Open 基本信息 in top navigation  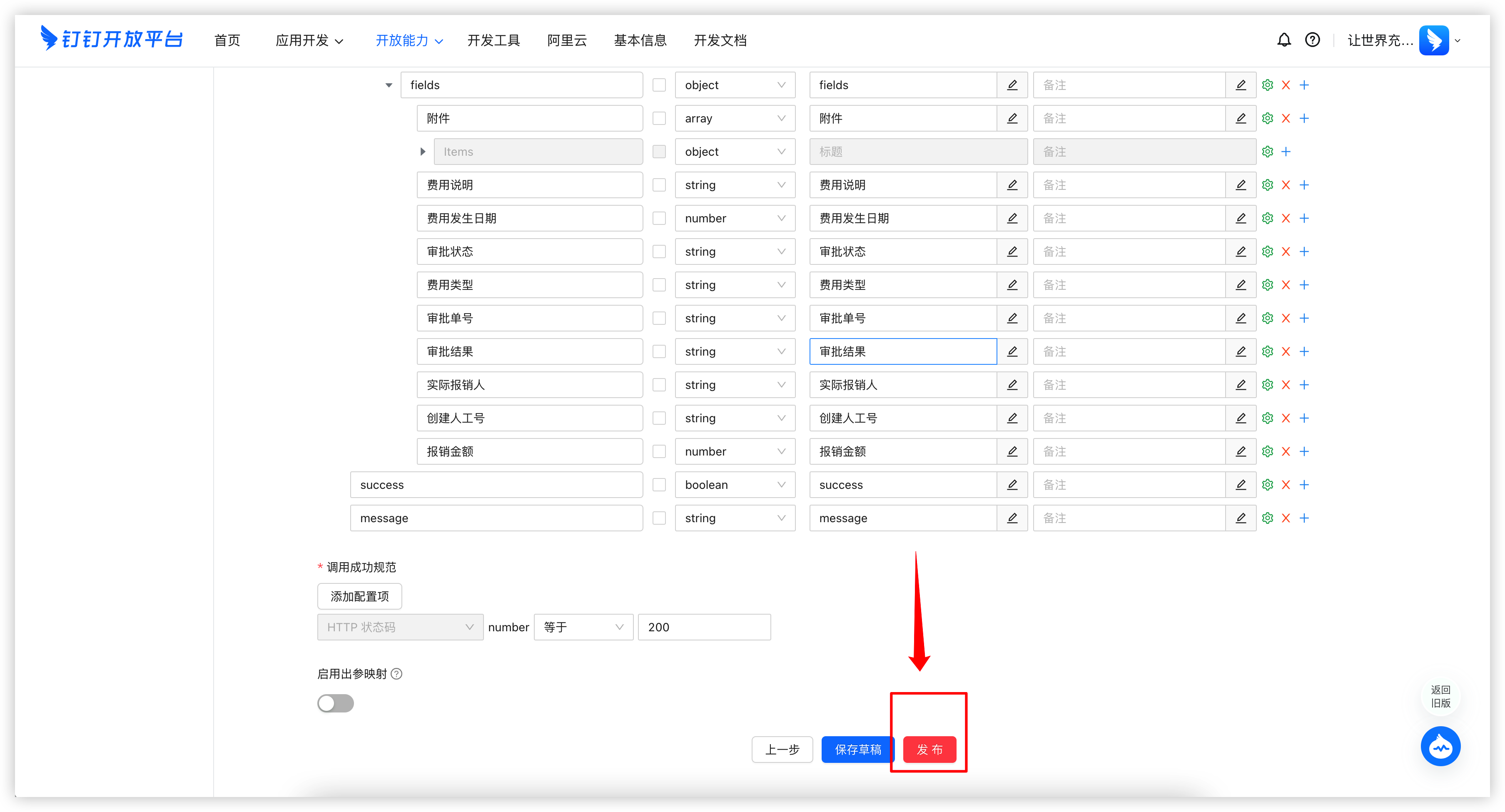tap(640, 40)
